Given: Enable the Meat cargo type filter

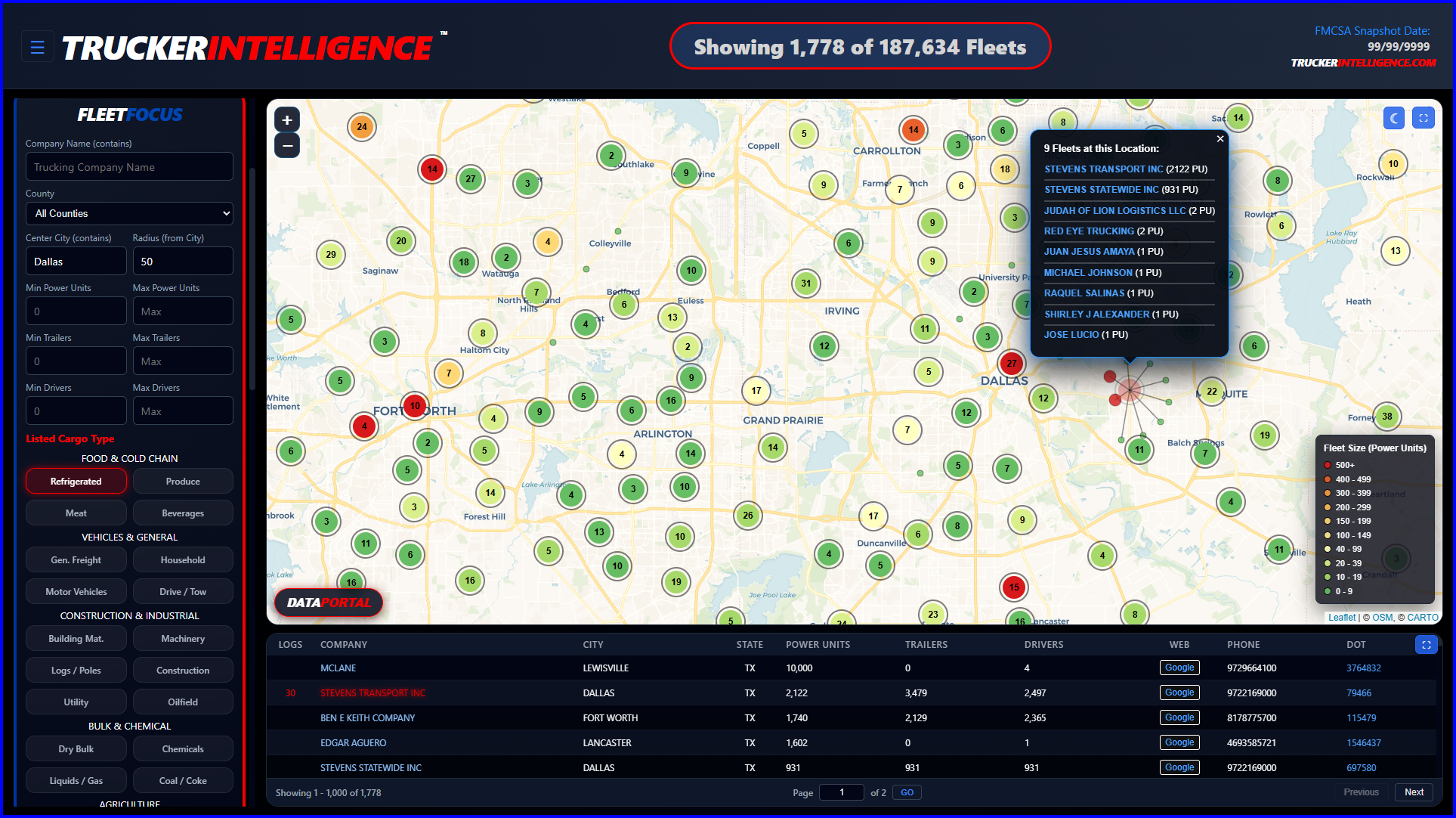Looking at the screenshot, I should click(x=76, y=513).
